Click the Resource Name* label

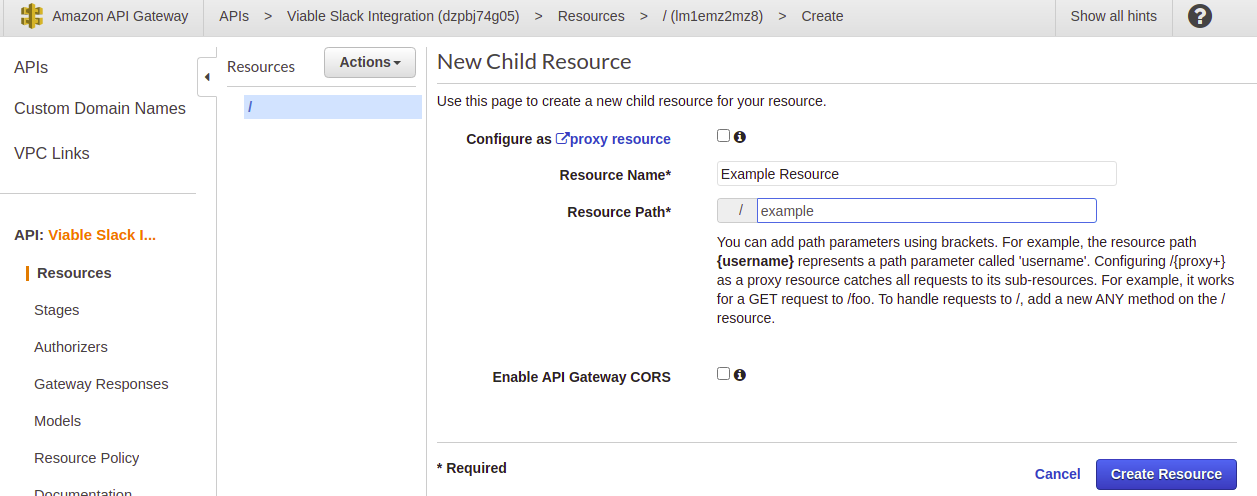(615, 175)
